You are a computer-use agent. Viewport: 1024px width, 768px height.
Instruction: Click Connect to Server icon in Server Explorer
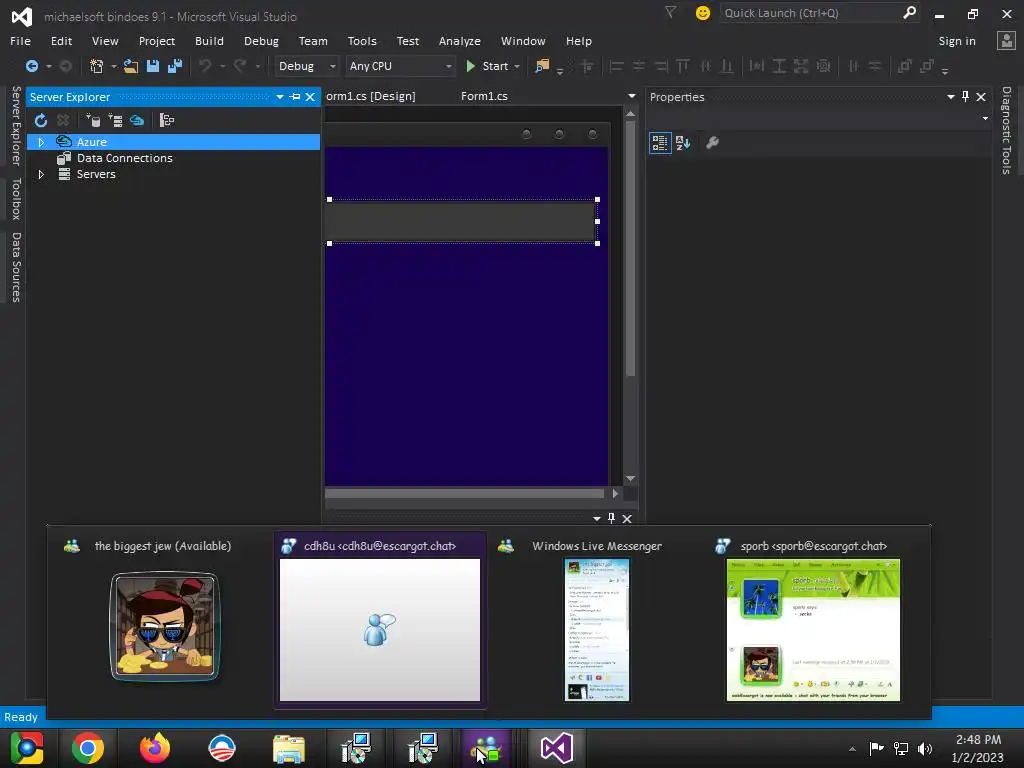116,120
